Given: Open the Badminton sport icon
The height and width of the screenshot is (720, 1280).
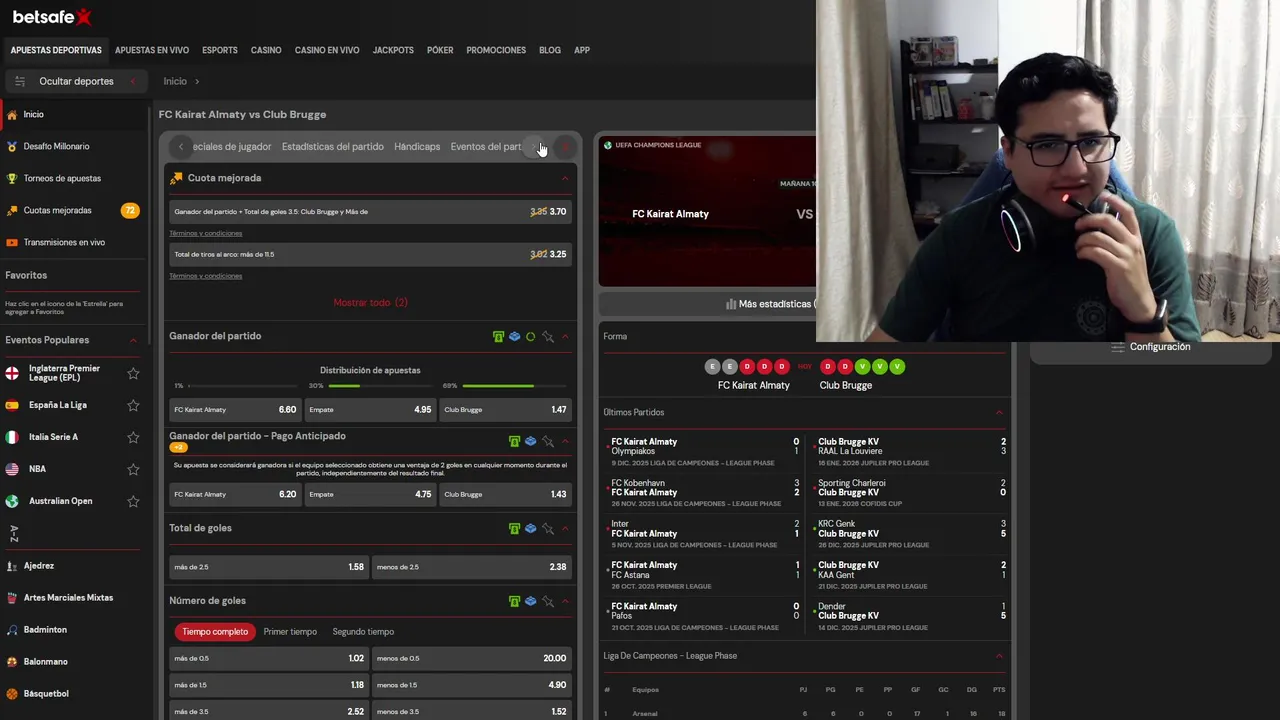Looking at the screenshot, I should (x=12, y=630).
